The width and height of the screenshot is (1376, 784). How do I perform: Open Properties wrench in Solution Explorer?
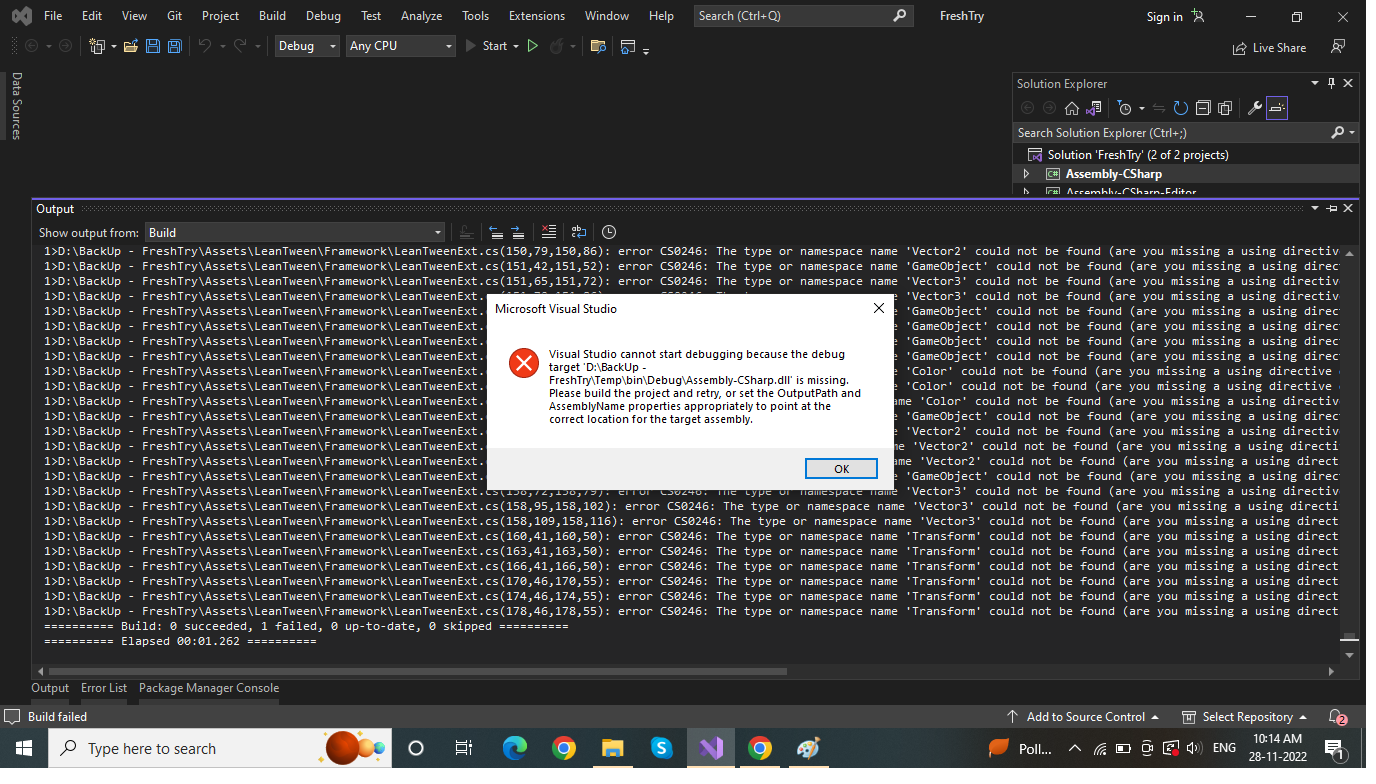click(1254, 108)
